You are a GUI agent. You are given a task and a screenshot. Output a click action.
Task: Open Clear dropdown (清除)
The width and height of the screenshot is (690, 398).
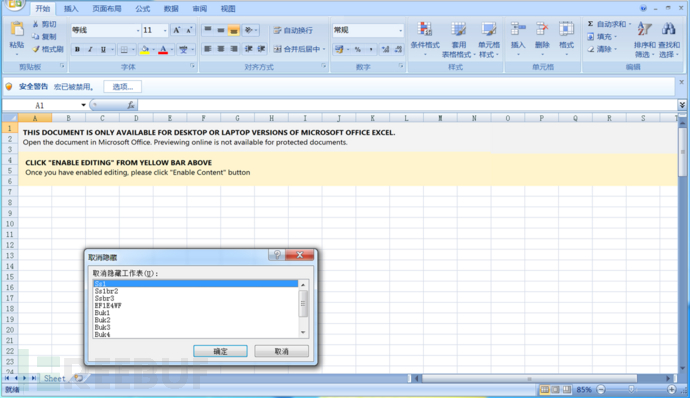(602, 49)
